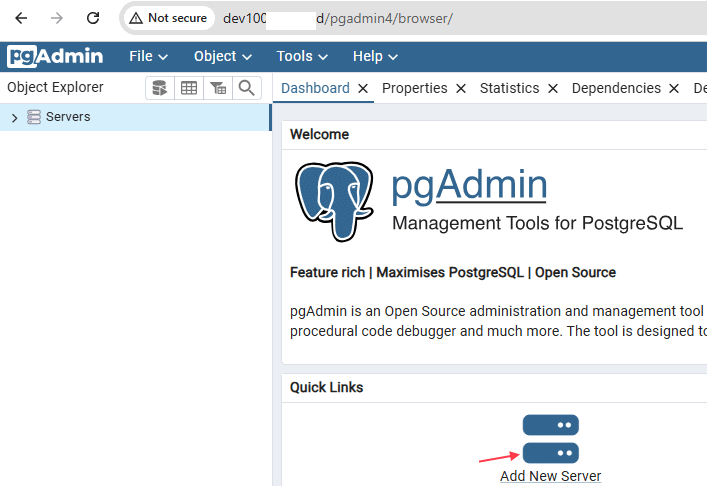Click the View Data table icon
This screenshot has width=707, height=486.
click(x=189, y=87)
